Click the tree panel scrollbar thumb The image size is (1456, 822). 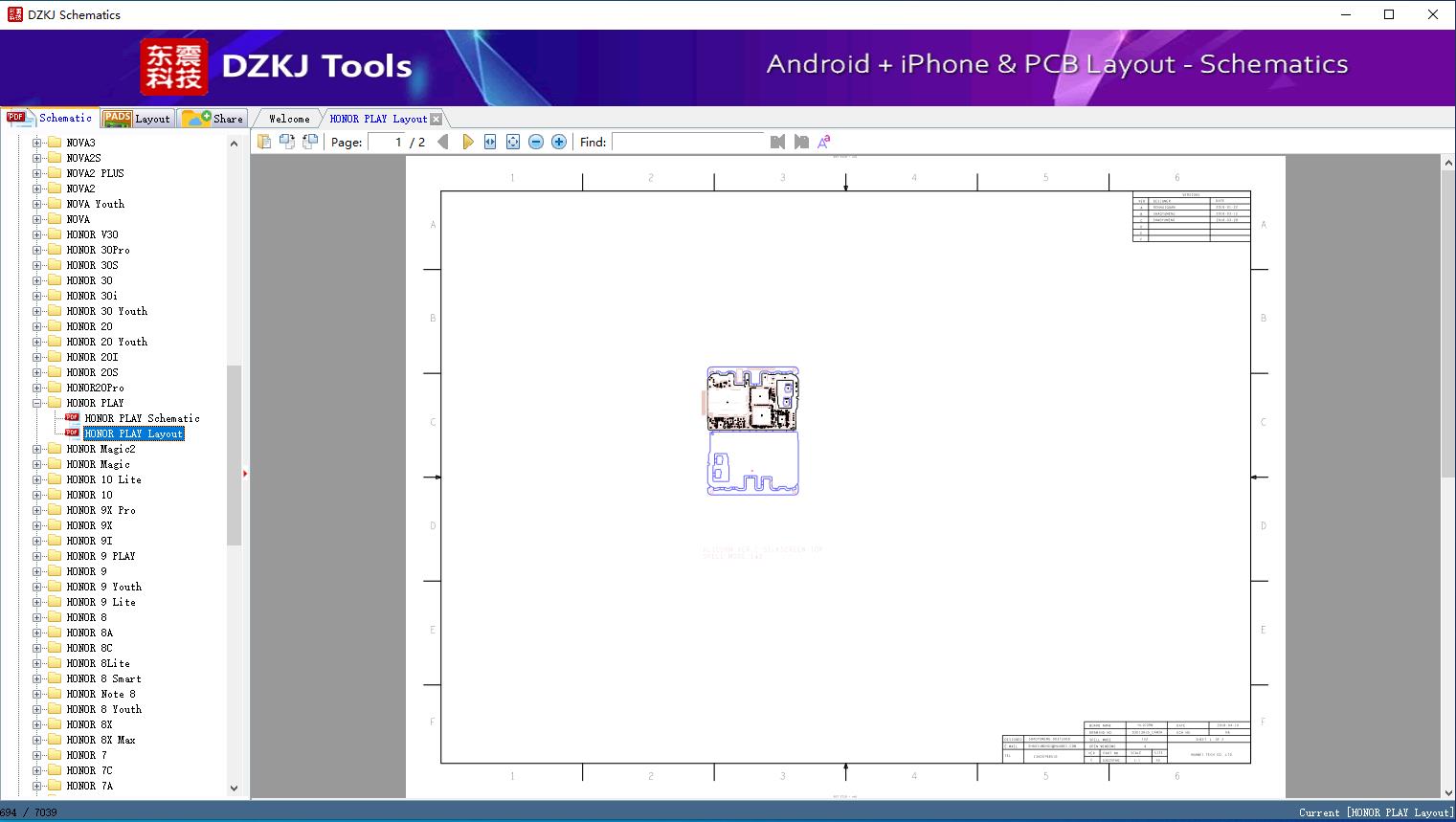234,455
